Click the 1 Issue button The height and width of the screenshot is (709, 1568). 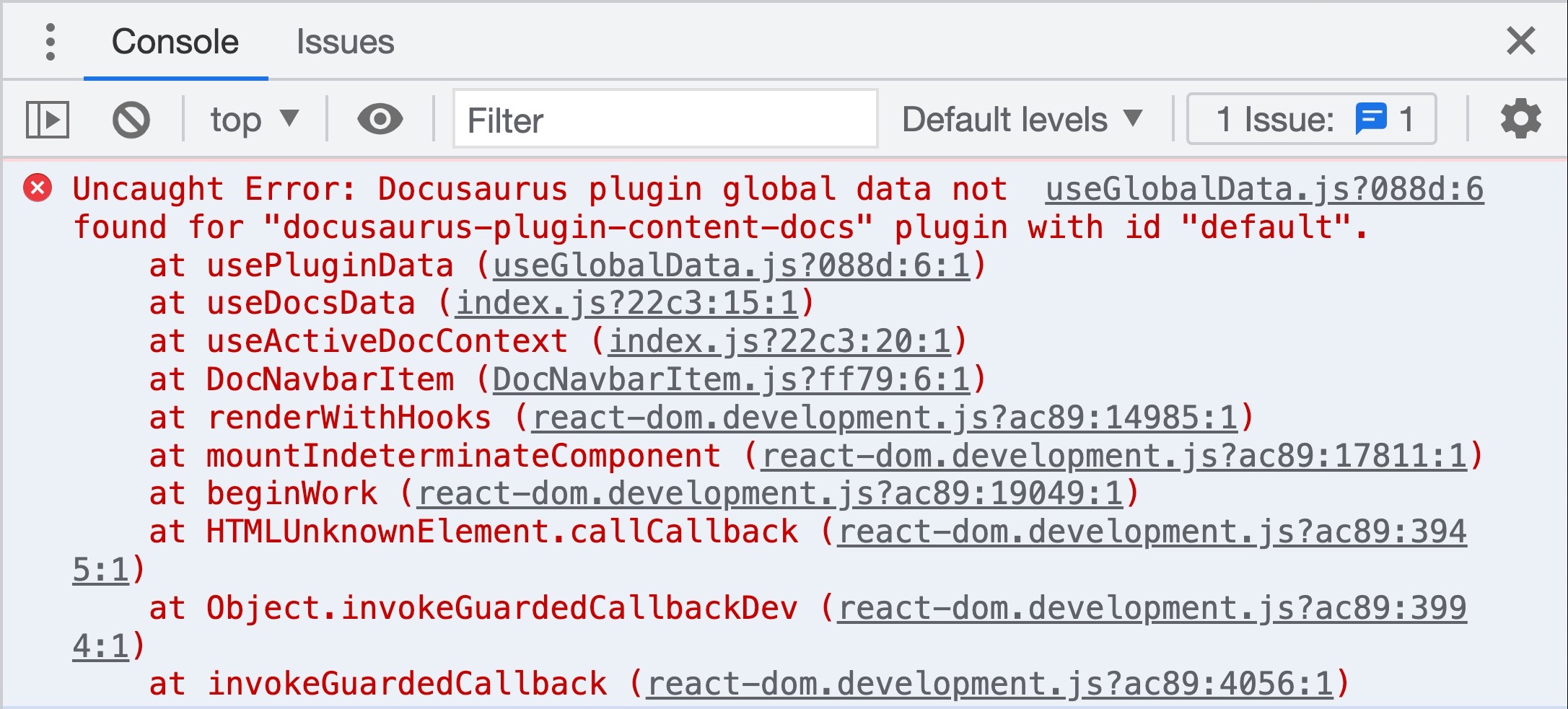point(1310,119)
